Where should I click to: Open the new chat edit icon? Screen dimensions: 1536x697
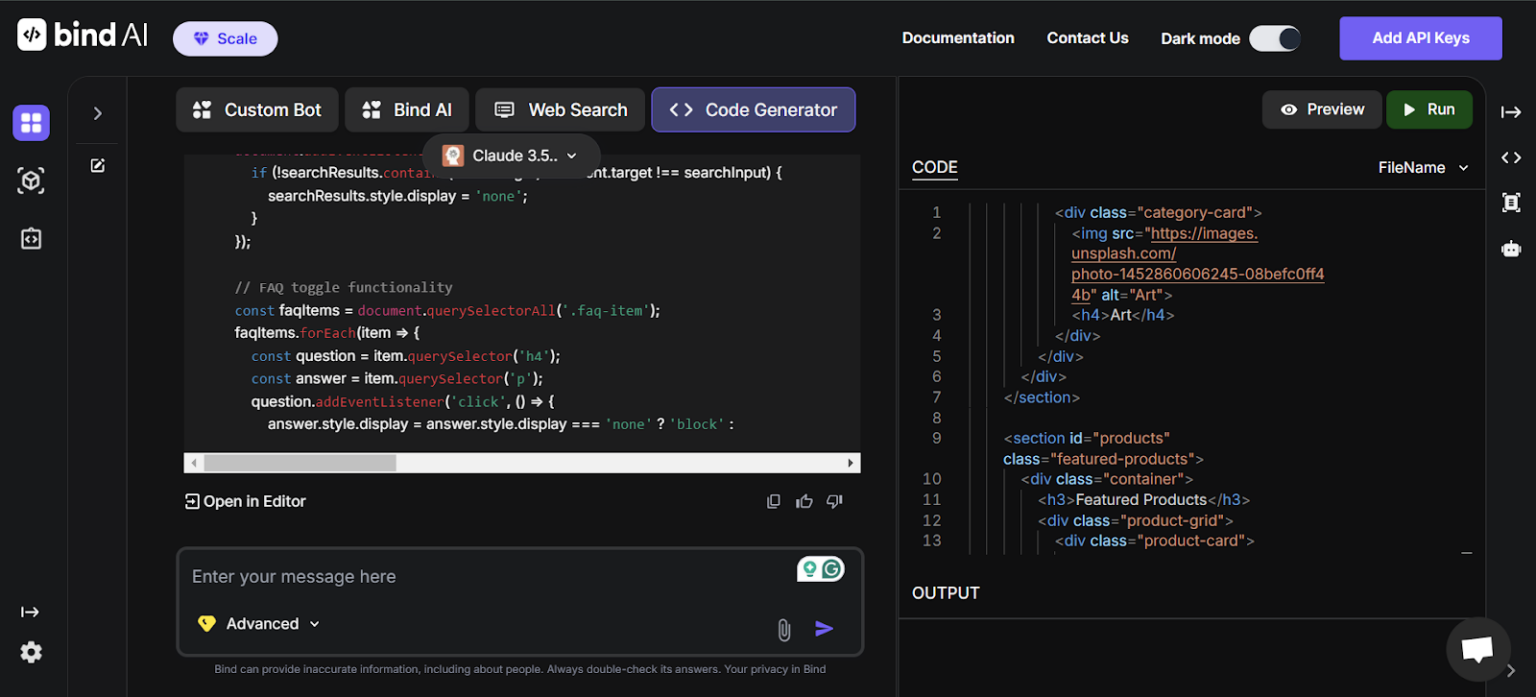coord(98,166)
